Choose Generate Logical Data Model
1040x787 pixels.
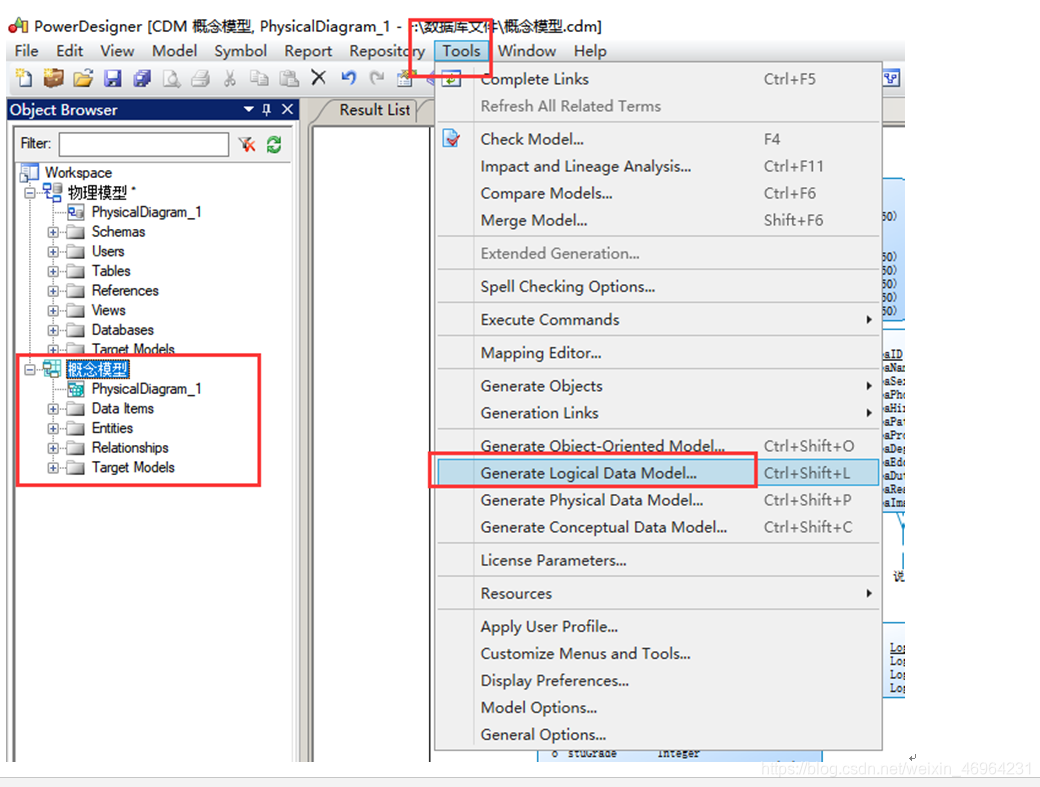point(658,473)
